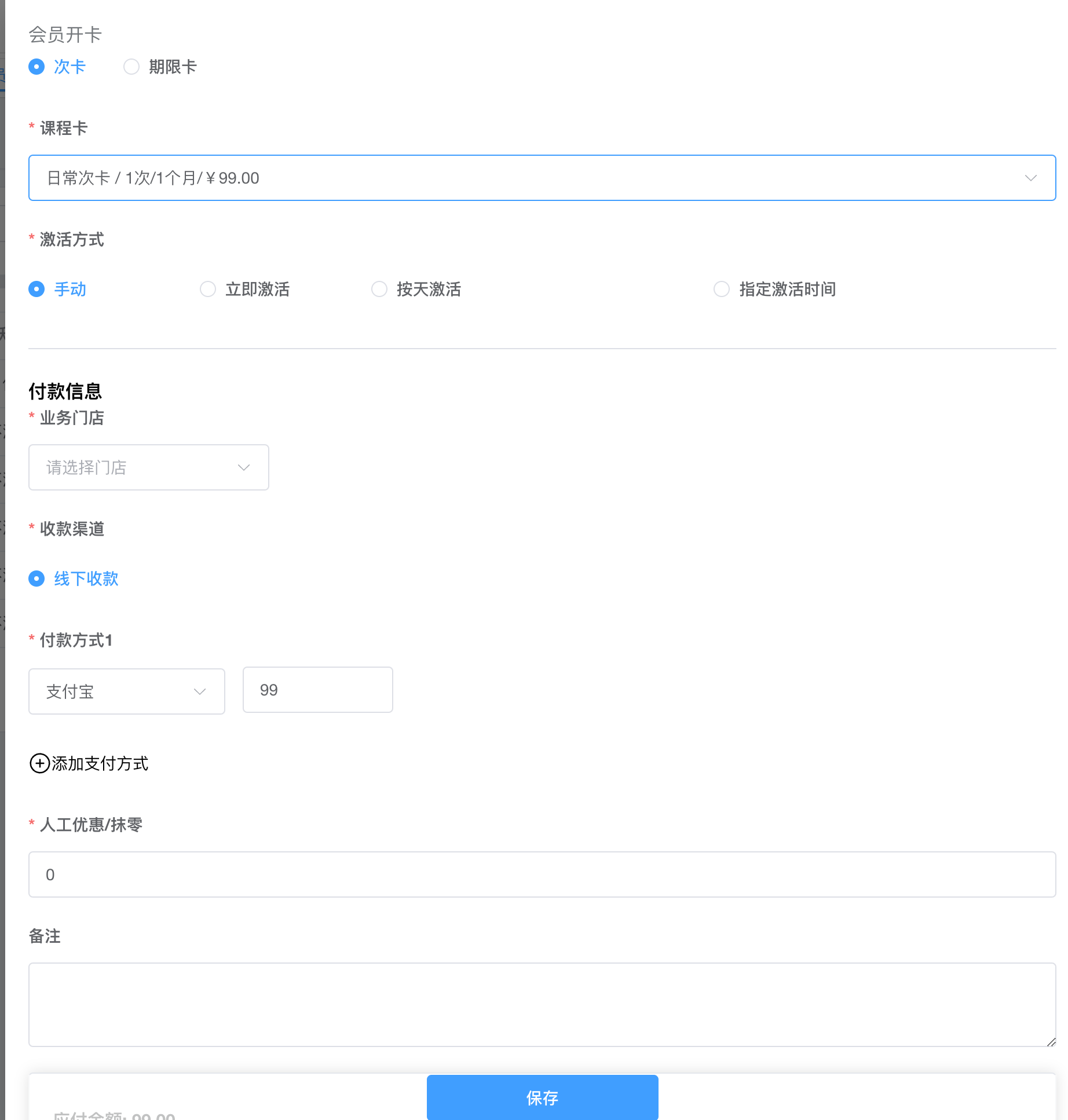Click the payment amount field showing 99
The image size is (1068, 1120).
[317, 690]
